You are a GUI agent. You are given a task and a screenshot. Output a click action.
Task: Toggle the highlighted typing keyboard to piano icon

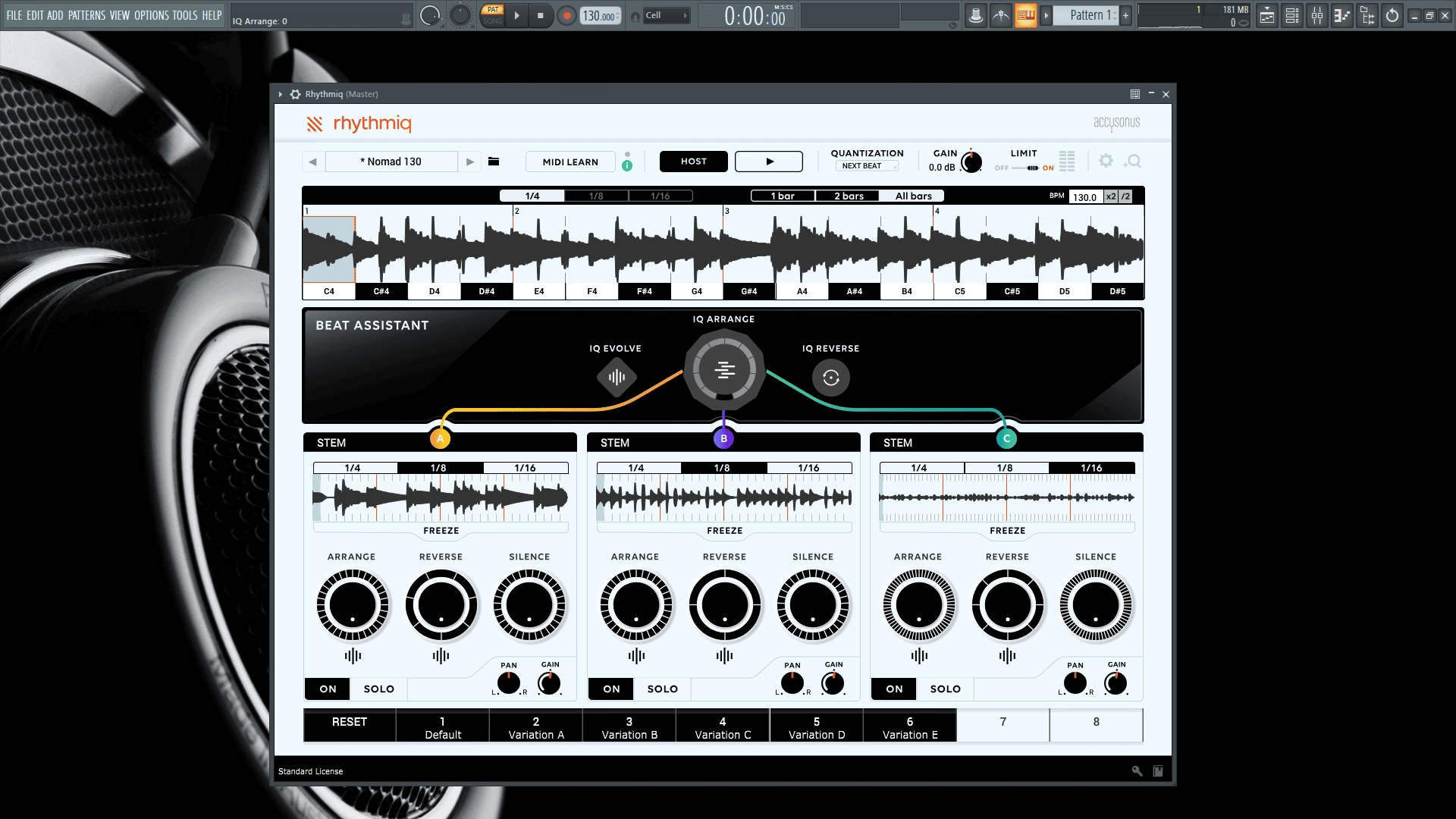(1026, 15)
